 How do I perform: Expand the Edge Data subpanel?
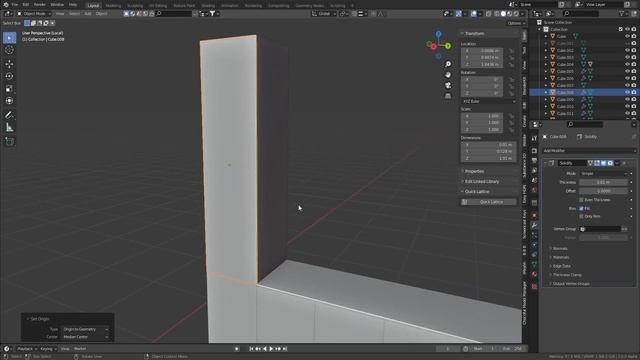point(561,266)
